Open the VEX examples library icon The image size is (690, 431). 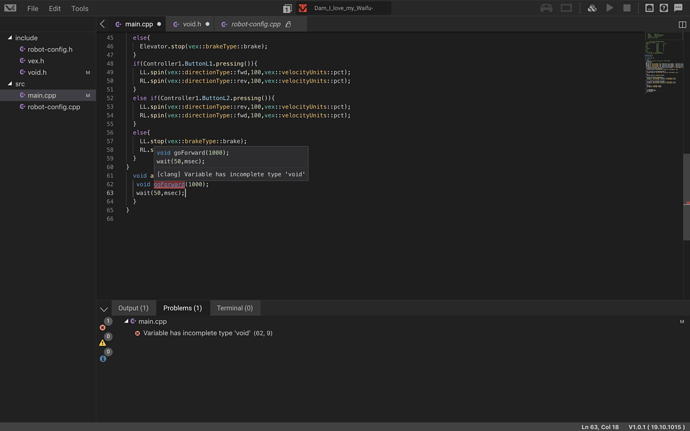[649, 8]
